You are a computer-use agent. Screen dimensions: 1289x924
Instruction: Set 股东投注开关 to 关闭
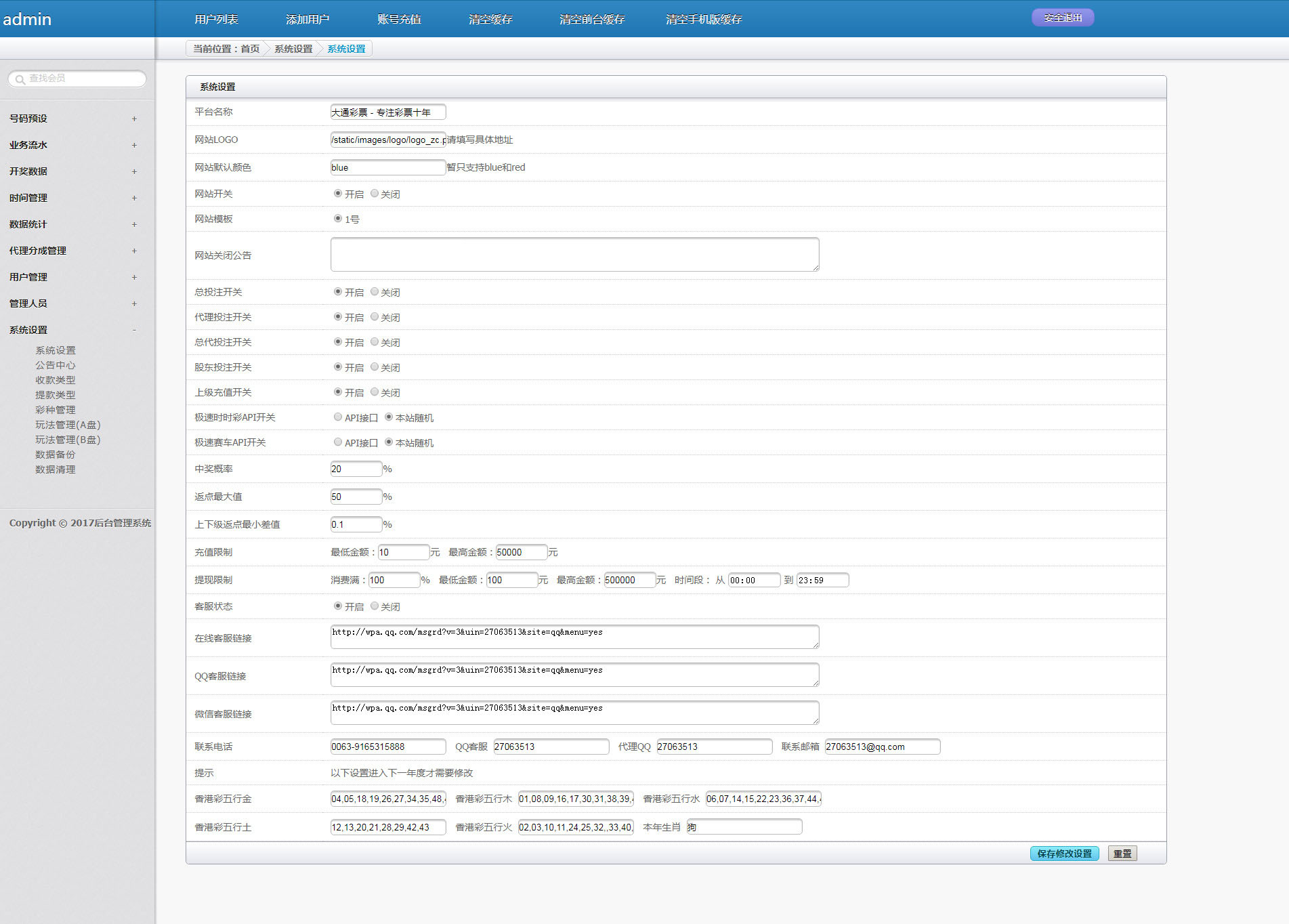point(375,366)
